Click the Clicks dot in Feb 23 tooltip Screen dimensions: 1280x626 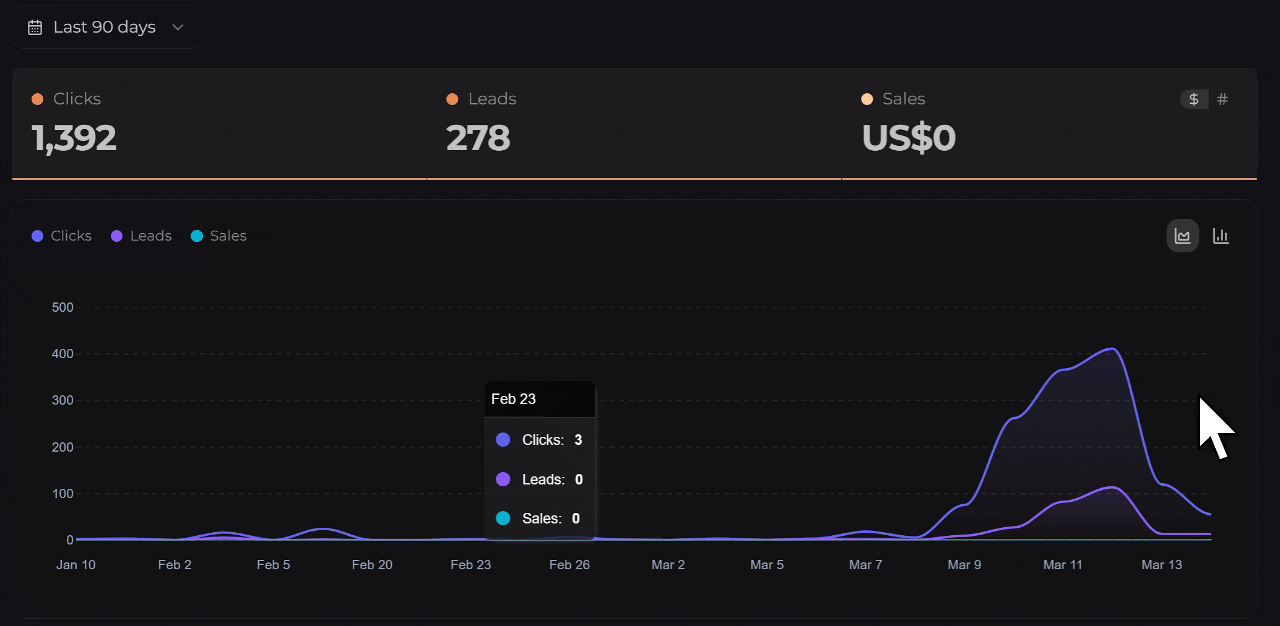point(503,440)
